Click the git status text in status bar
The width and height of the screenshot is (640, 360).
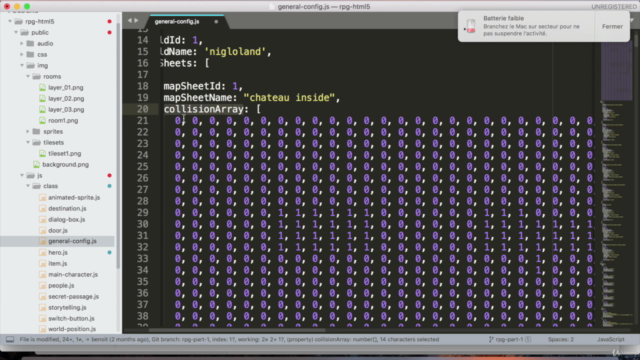(x=229, y=339)
